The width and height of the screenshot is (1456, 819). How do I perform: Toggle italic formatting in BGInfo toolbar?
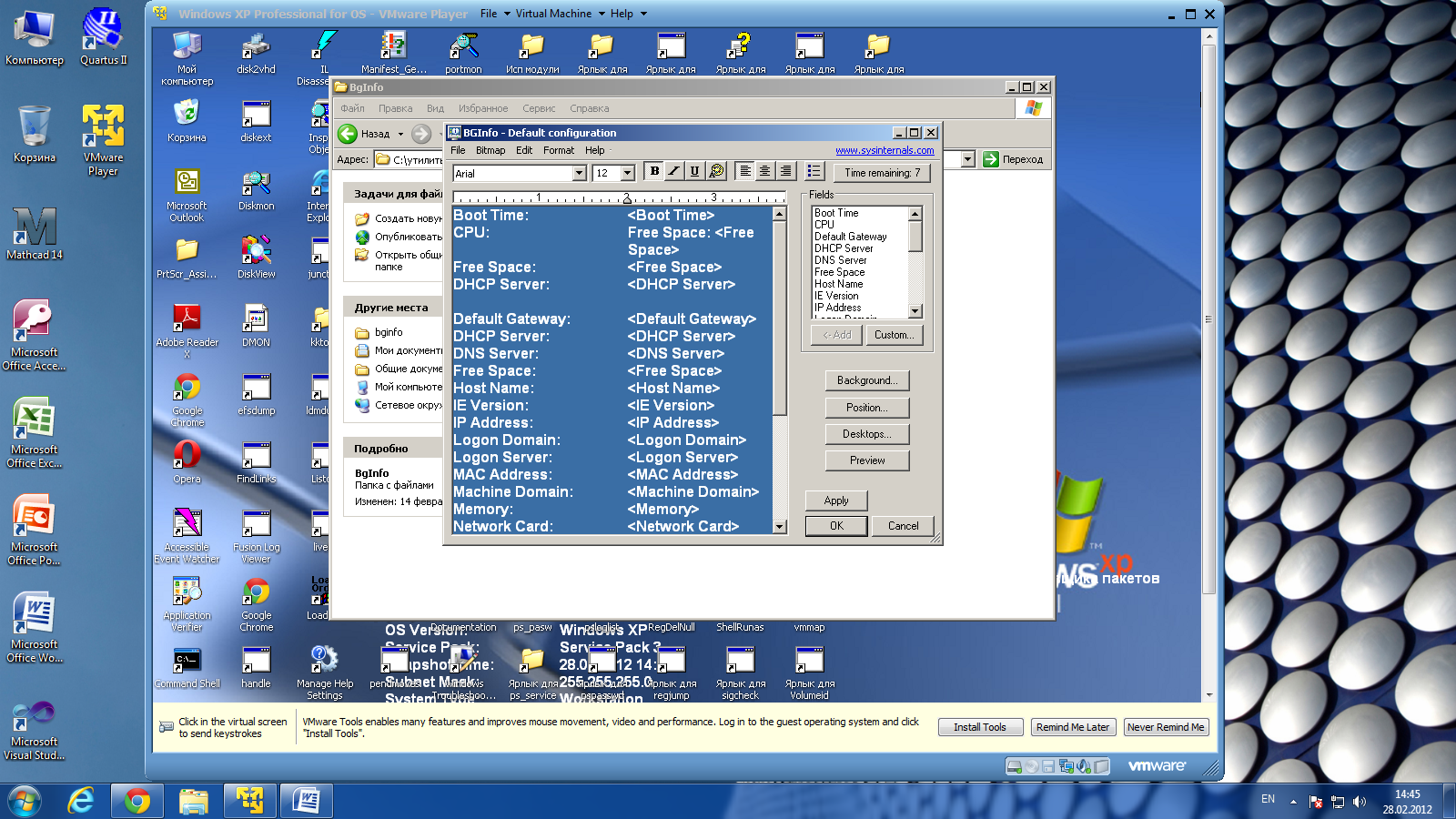pyautogui.click(x=674, y=171)
